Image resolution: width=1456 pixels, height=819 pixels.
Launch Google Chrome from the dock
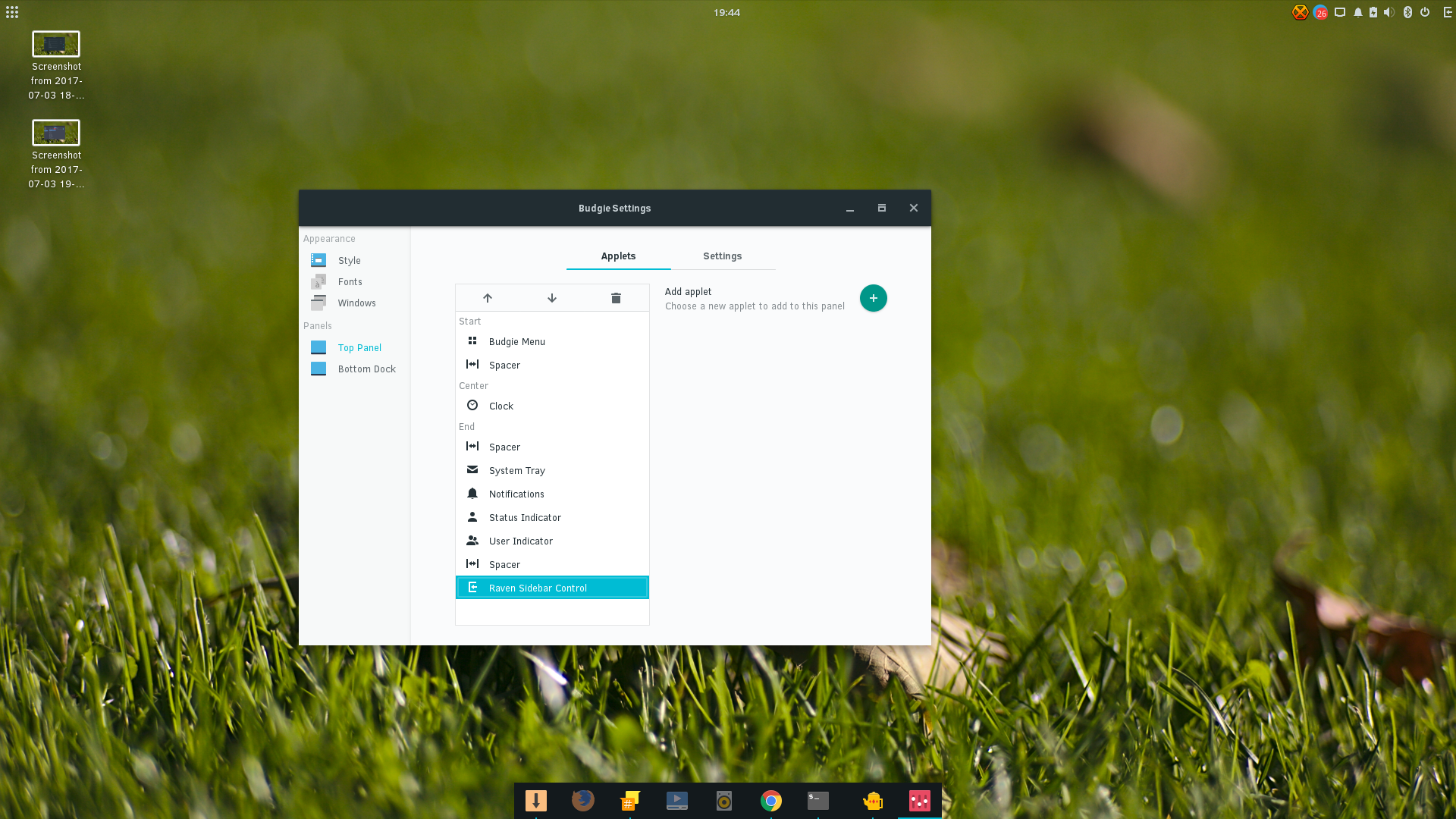click(771, 801)
